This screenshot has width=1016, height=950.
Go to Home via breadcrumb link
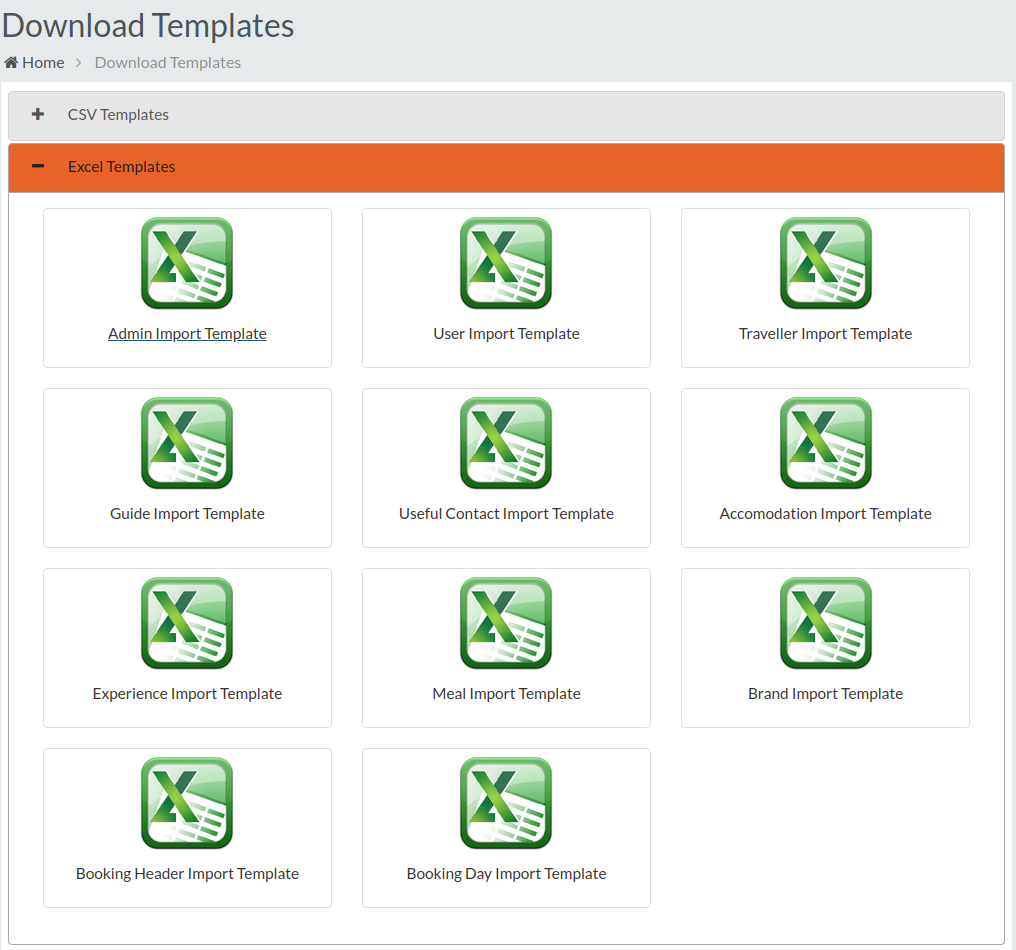pos(34,62)
